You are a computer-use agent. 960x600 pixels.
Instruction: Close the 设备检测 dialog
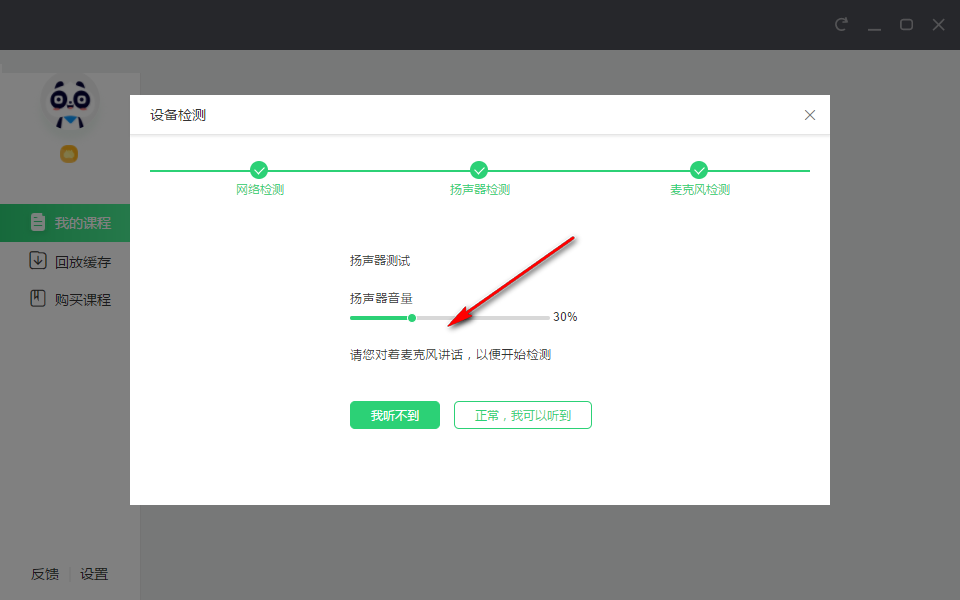coord(810,114)
